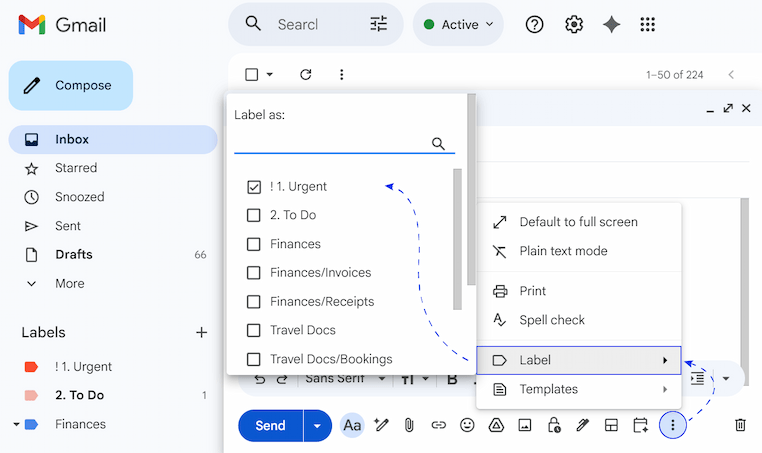This screenshot has width=762, height=453.
Task: Pop out compose window to full screen
Action: click(728, 108)
